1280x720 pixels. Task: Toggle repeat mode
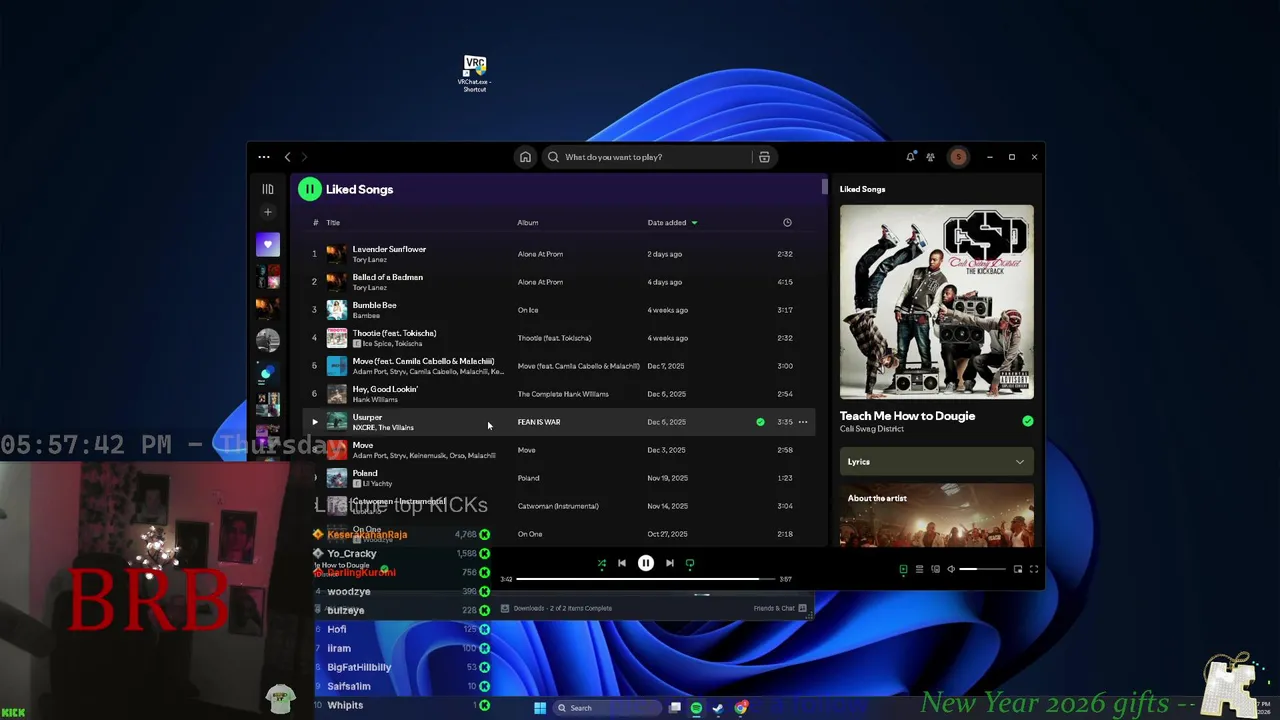pyautogui.click(x=690, y=564)
